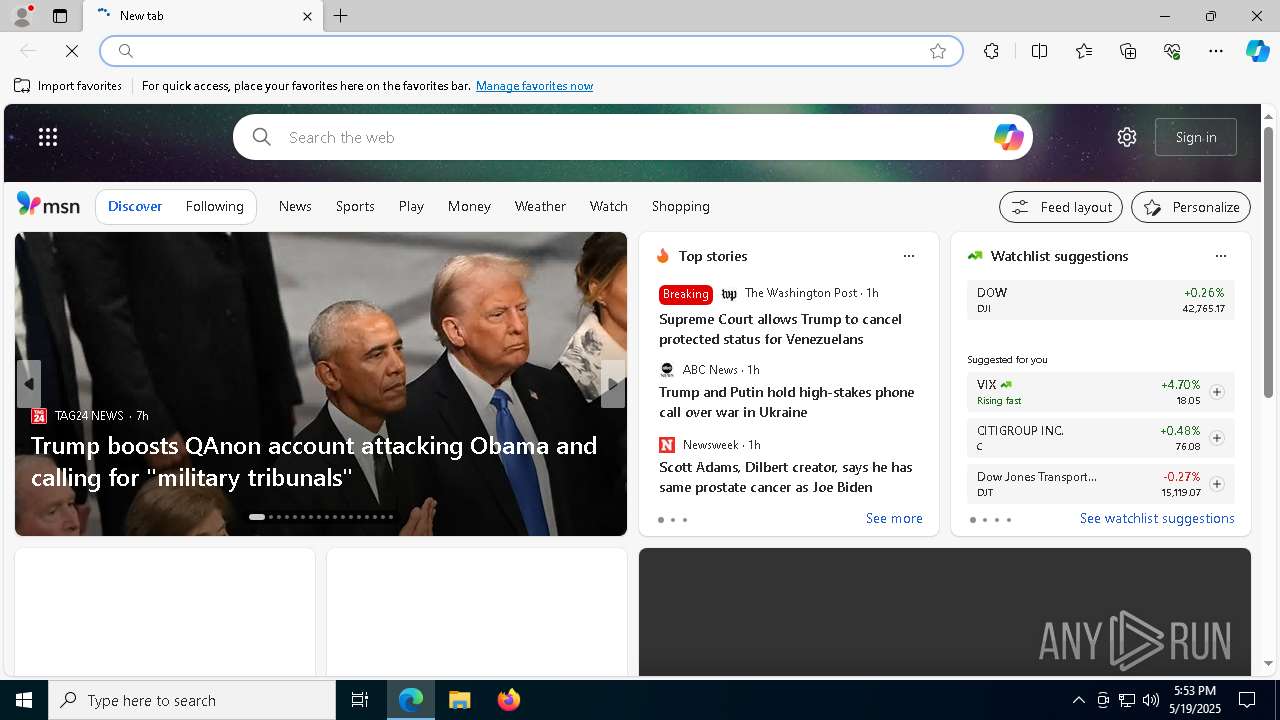This screenshot has width=1280, height=720.
Task: Open the Extensions puzzle icon
Action: [x=991, y=51]
